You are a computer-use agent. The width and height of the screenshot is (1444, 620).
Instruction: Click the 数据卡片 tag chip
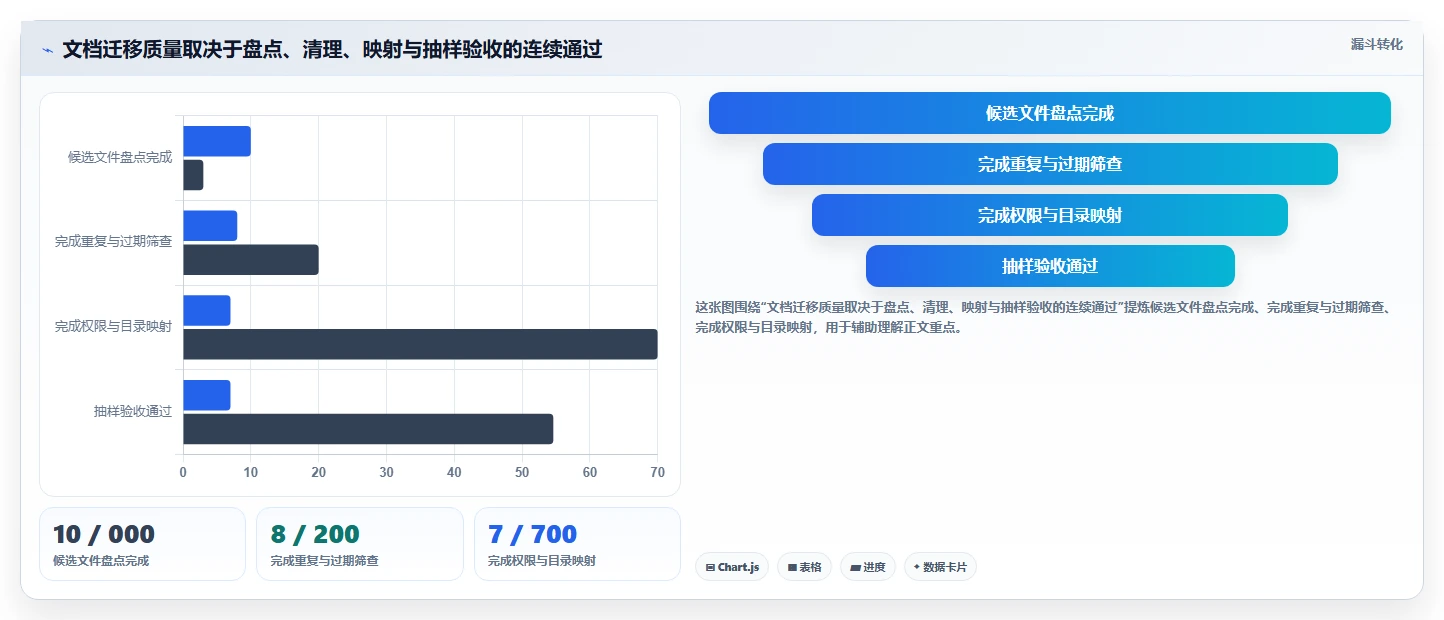tap(940, 567)
